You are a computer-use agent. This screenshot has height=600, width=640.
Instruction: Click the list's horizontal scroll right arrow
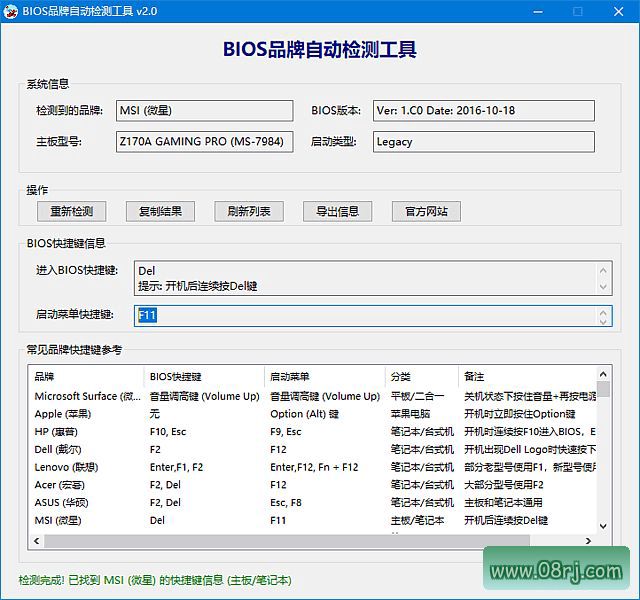coord(588,541)
